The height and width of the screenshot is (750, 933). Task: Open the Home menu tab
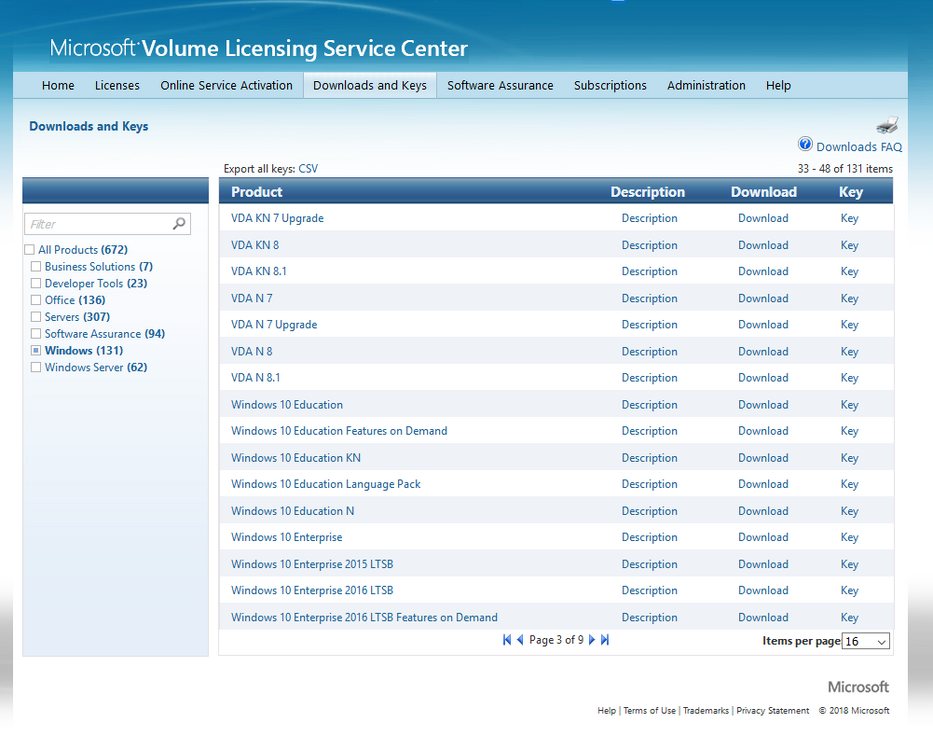[58, 85]
